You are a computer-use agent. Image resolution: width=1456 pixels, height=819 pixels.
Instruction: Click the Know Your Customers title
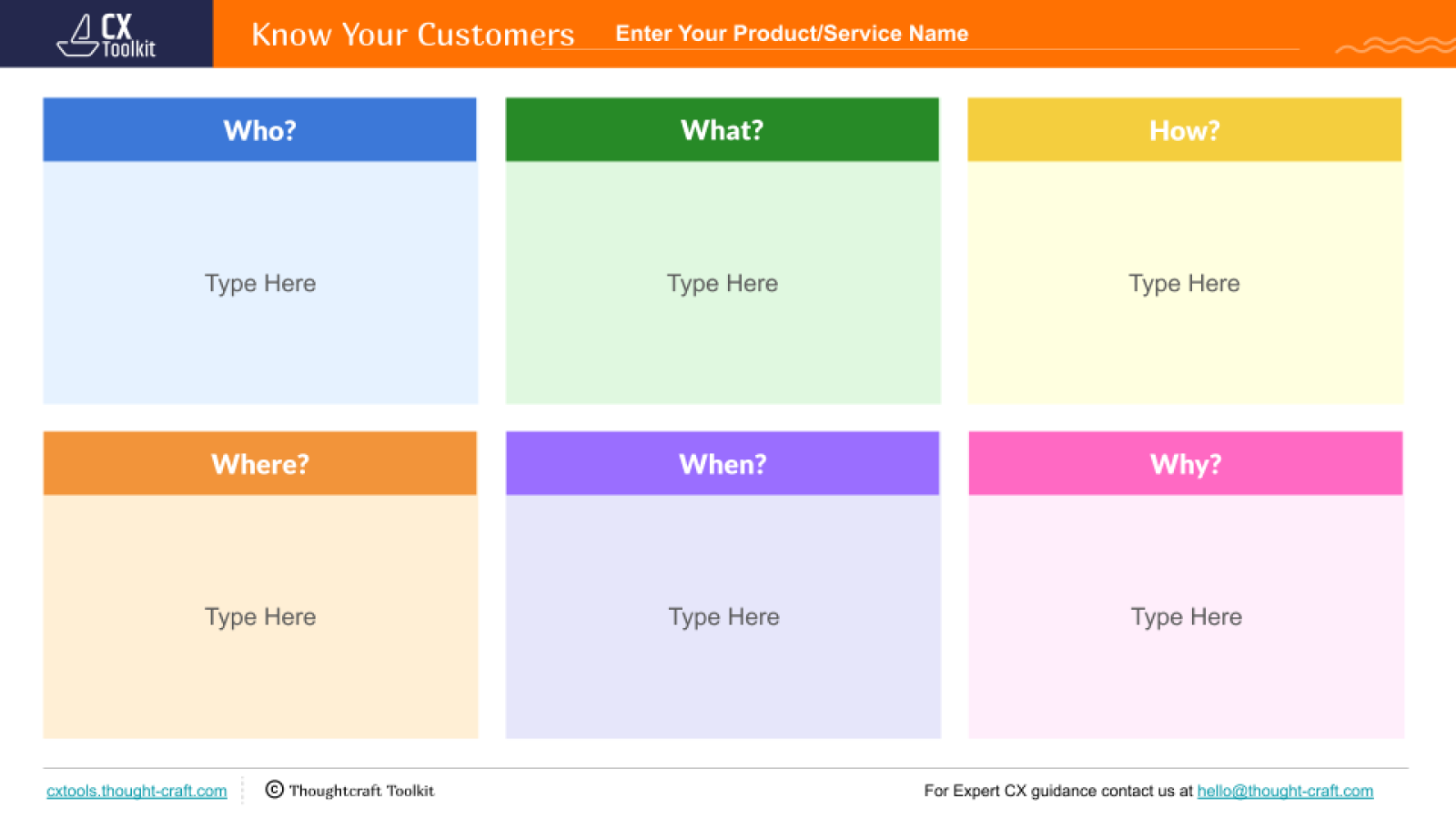(412, 35)
